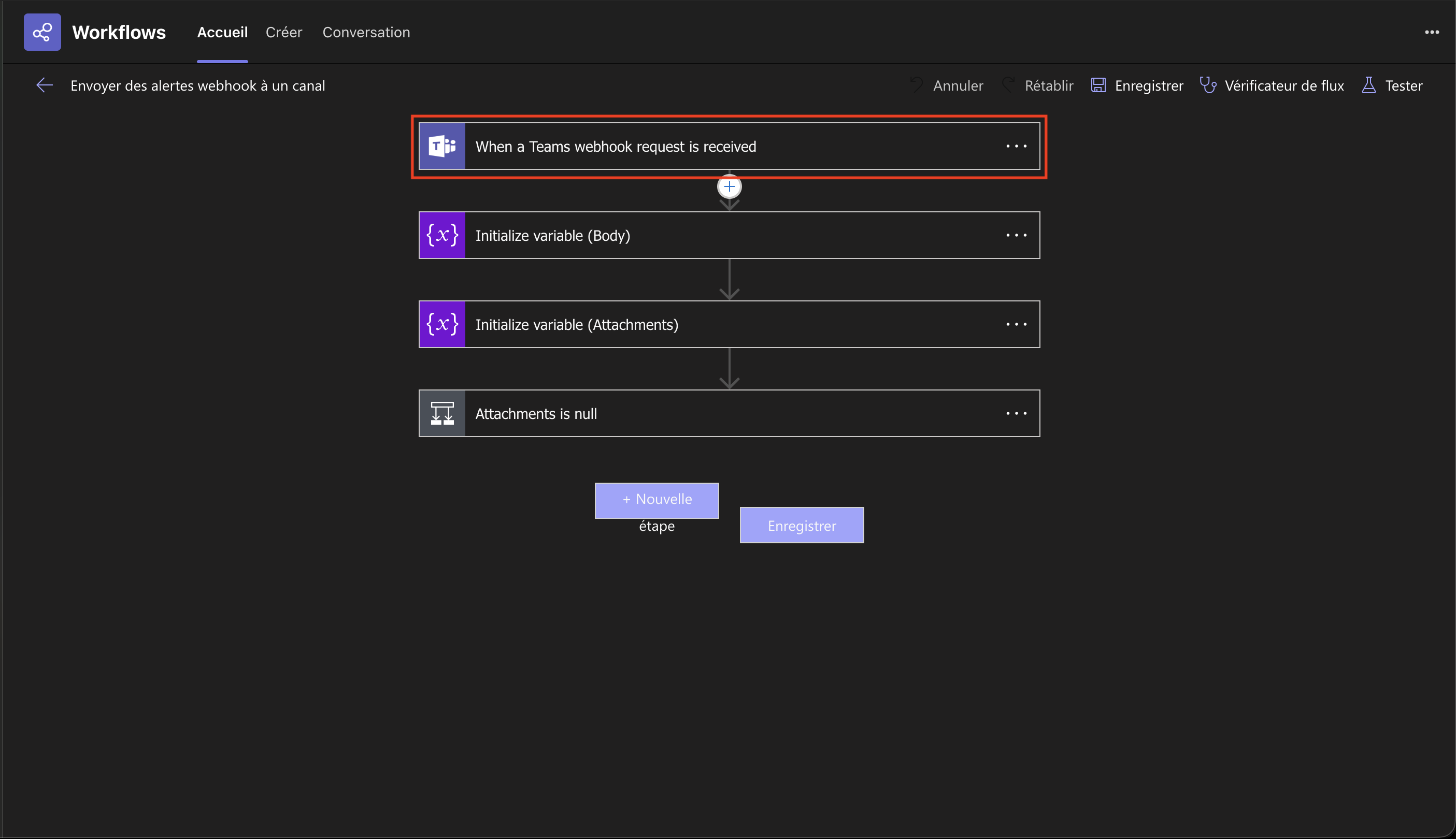The width and height of the screenshot is (1456, 839).
Task: Click the plus insert-step button below trigger
Action: point(729,186)
